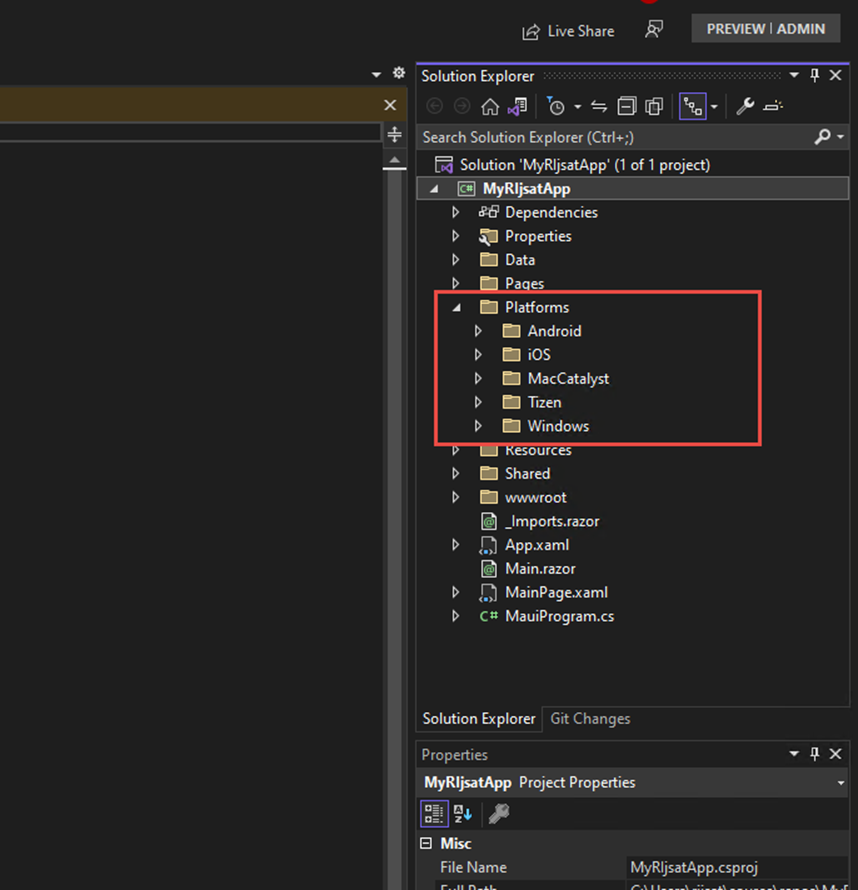Toggle Categorized view in Properties panel

(x=434, y=813)
